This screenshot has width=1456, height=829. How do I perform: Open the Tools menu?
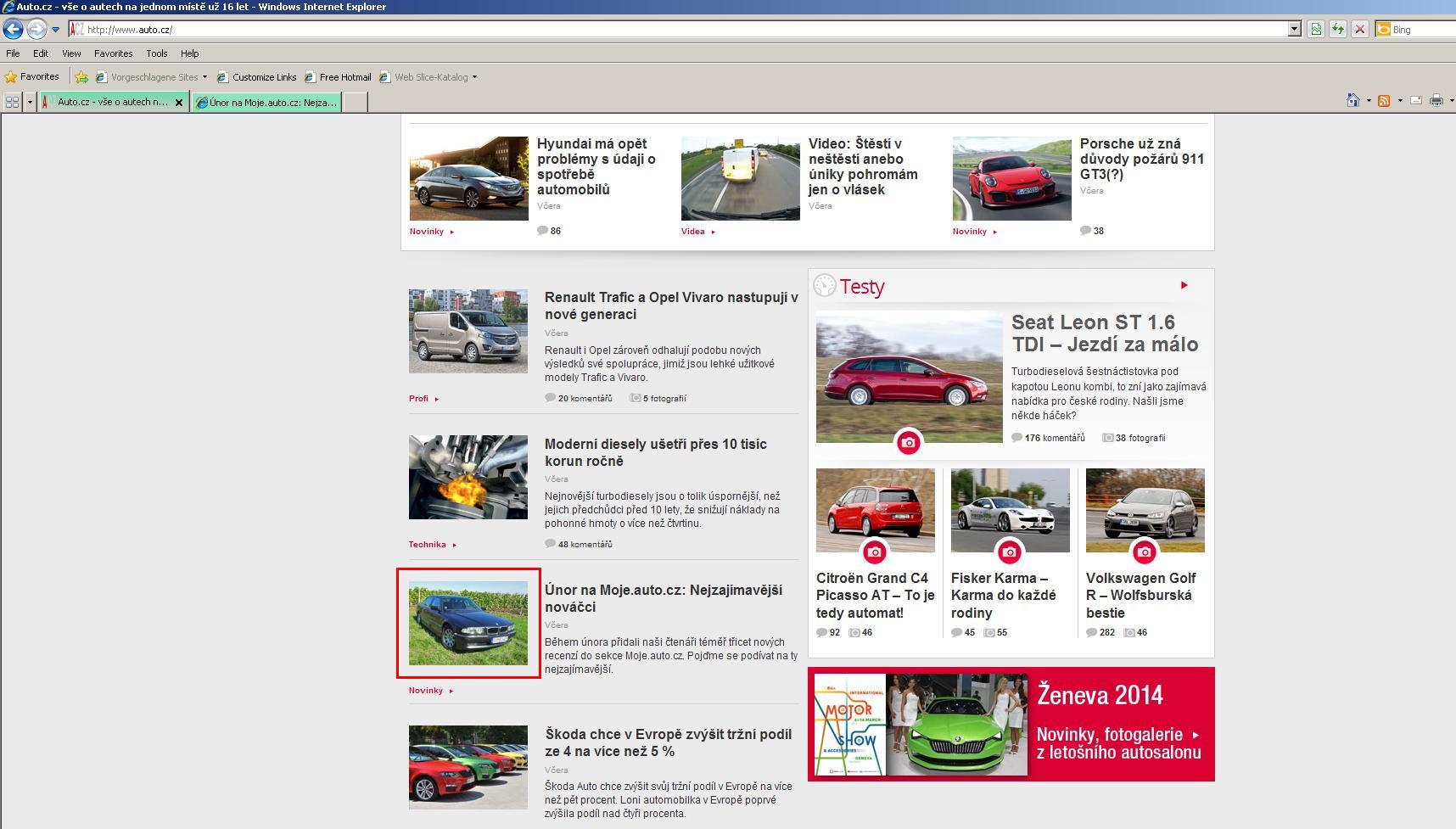[x=156, y=53]
